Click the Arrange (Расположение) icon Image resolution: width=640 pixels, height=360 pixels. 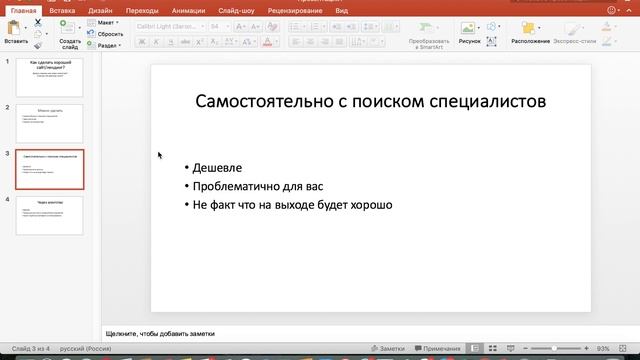528,28
